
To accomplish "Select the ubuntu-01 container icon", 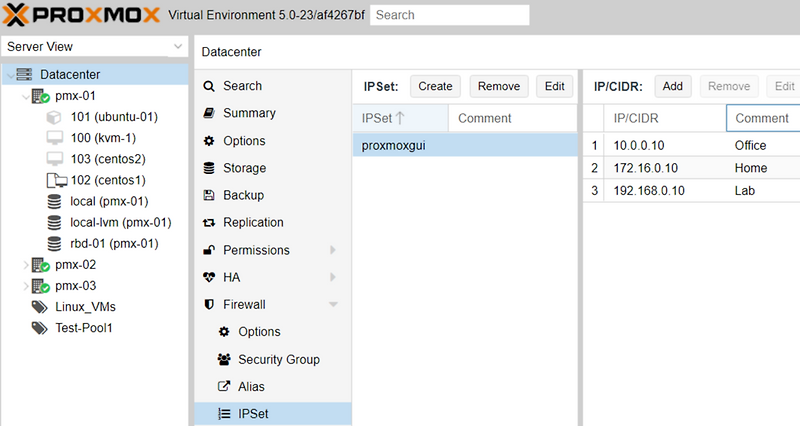I will [x=55, y=117].
